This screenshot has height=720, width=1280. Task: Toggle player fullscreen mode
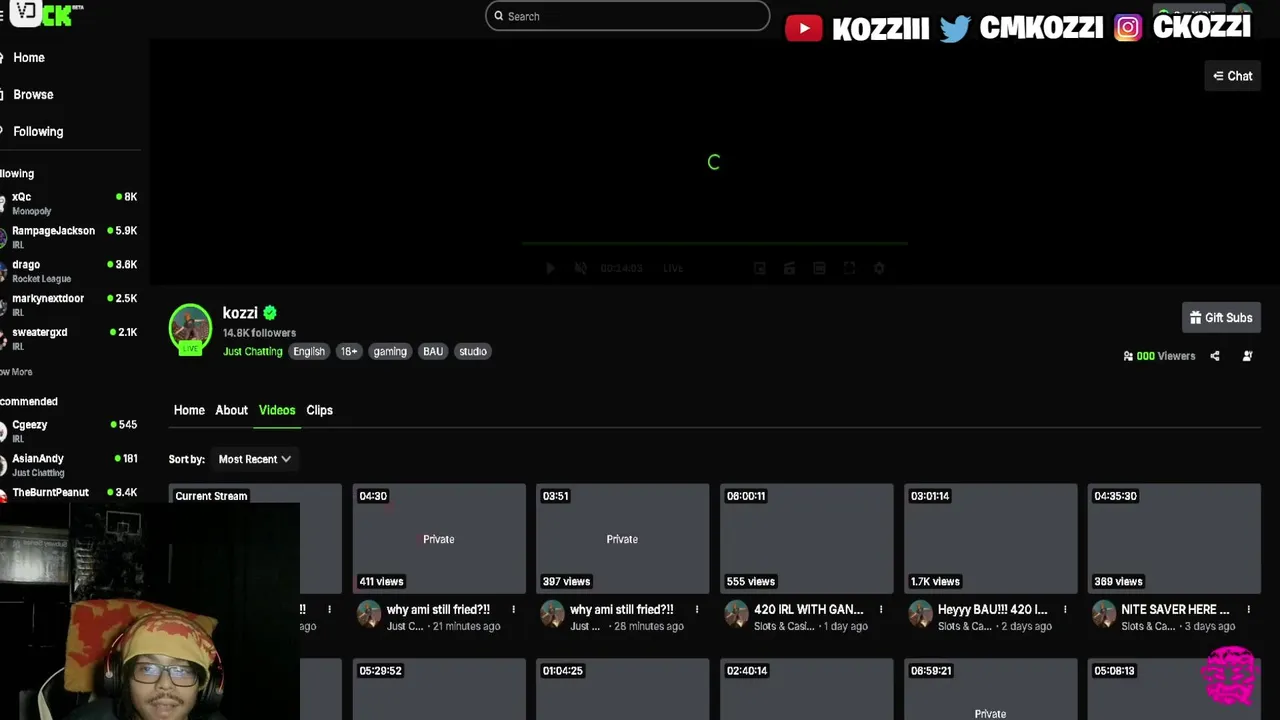click(849, 268)
